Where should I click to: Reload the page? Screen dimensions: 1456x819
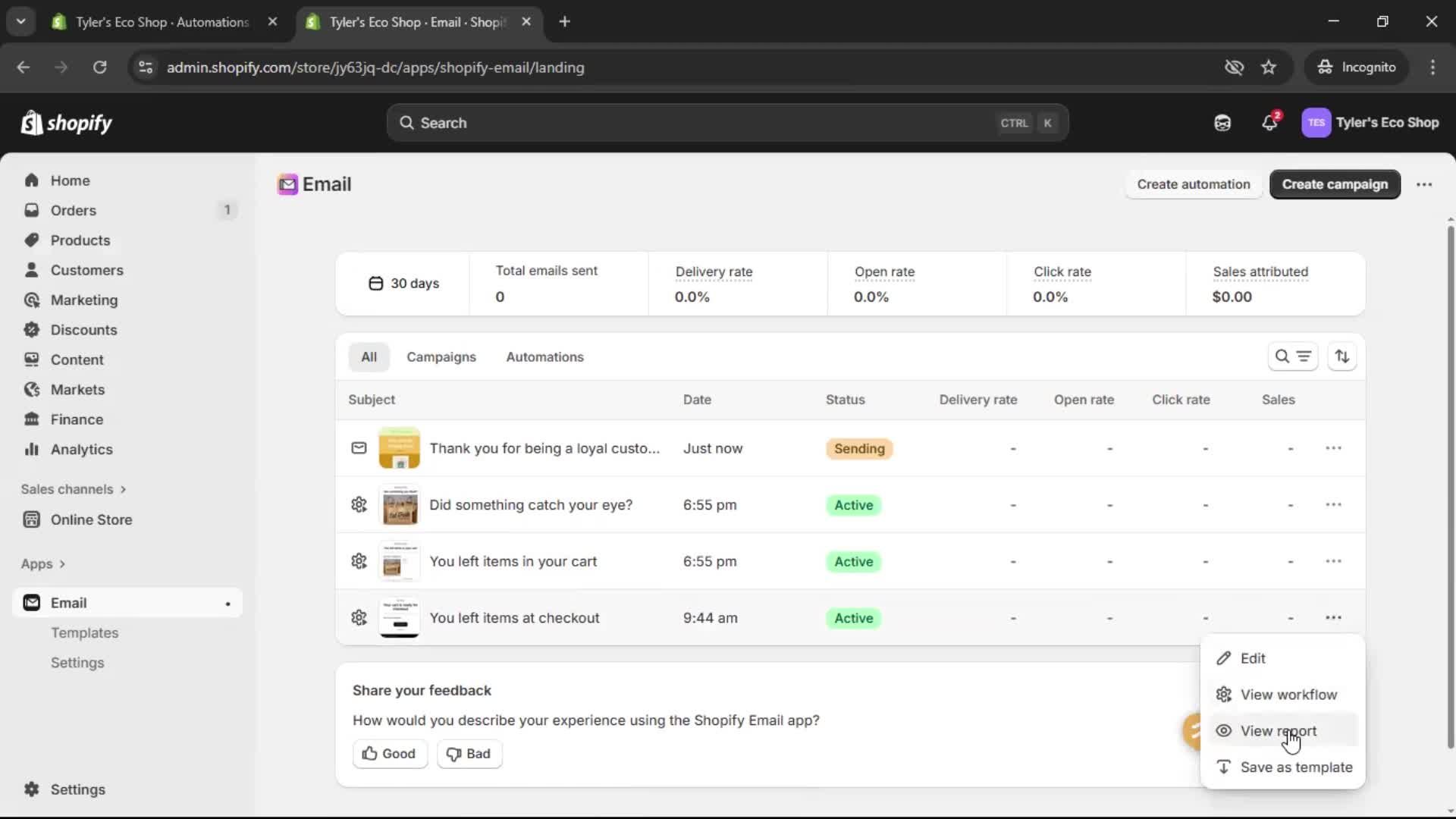pyautogui.click(x=99, y=67)
